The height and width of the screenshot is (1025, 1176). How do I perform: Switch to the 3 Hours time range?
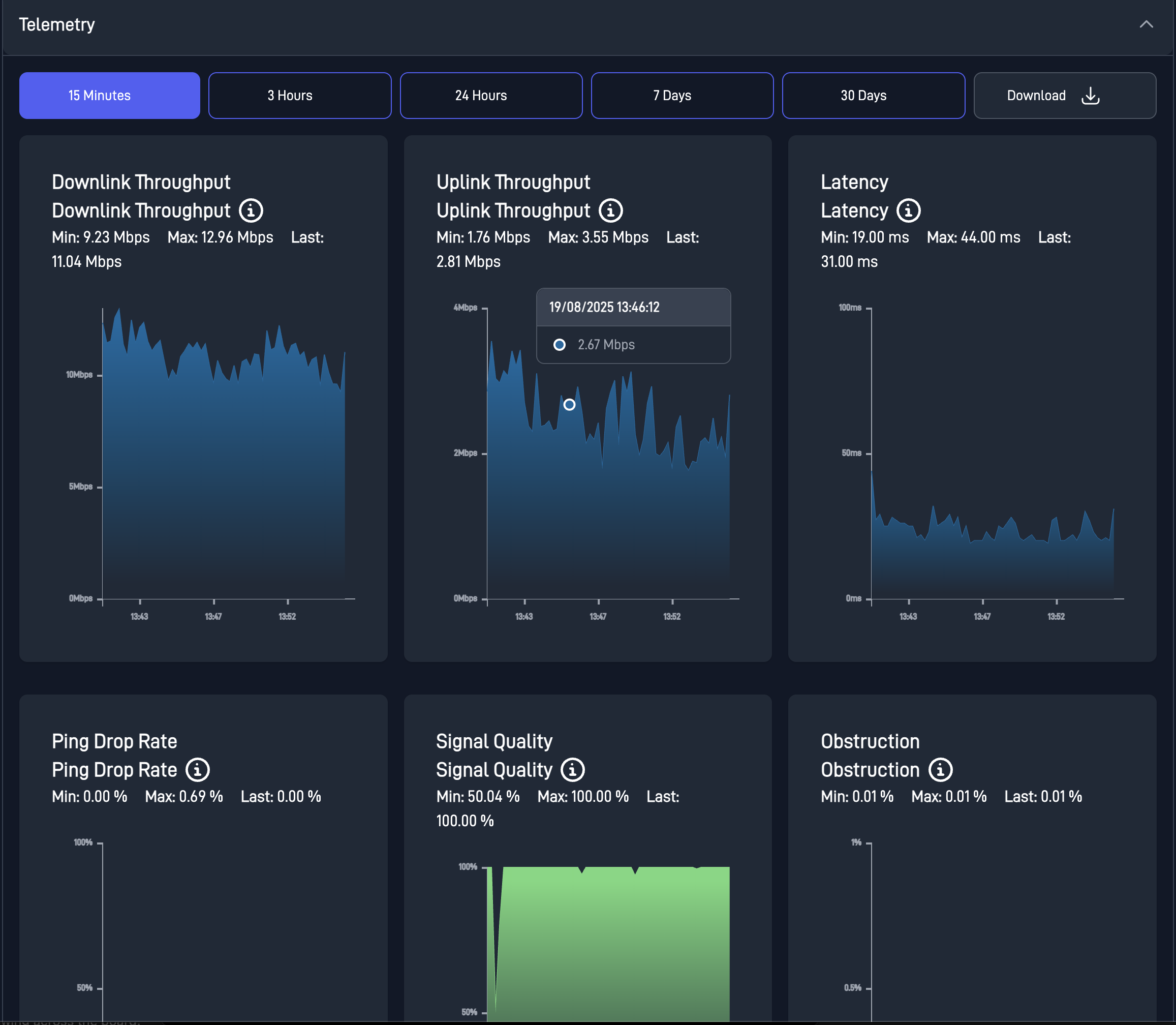pos(299,96)
